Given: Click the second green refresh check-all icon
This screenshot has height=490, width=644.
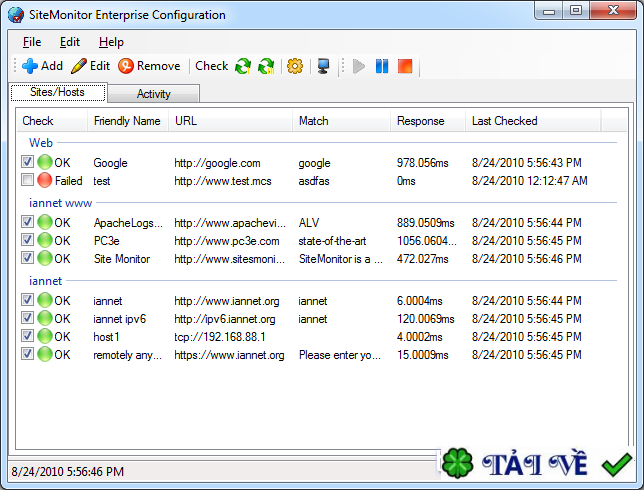Looking at the screenshot, I should coord(266,66).
